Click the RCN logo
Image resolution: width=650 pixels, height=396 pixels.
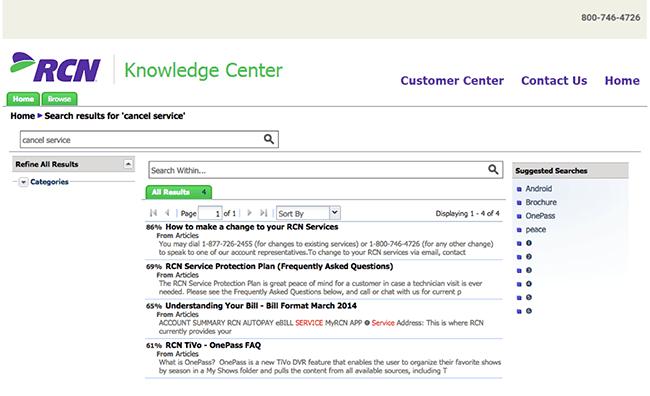tap(55, 67)
